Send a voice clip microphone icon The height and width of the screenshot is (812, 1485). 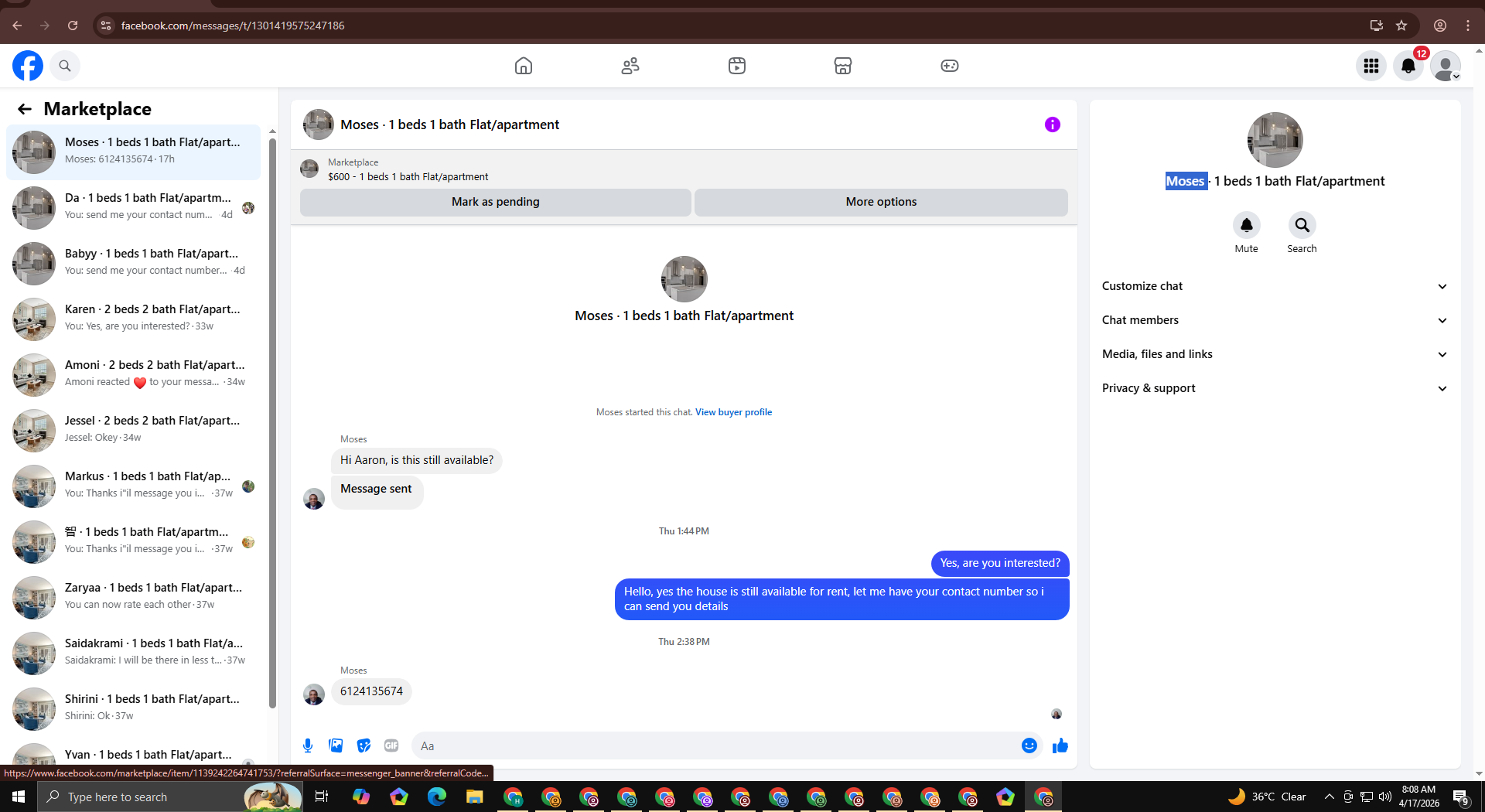pos(308,745)
